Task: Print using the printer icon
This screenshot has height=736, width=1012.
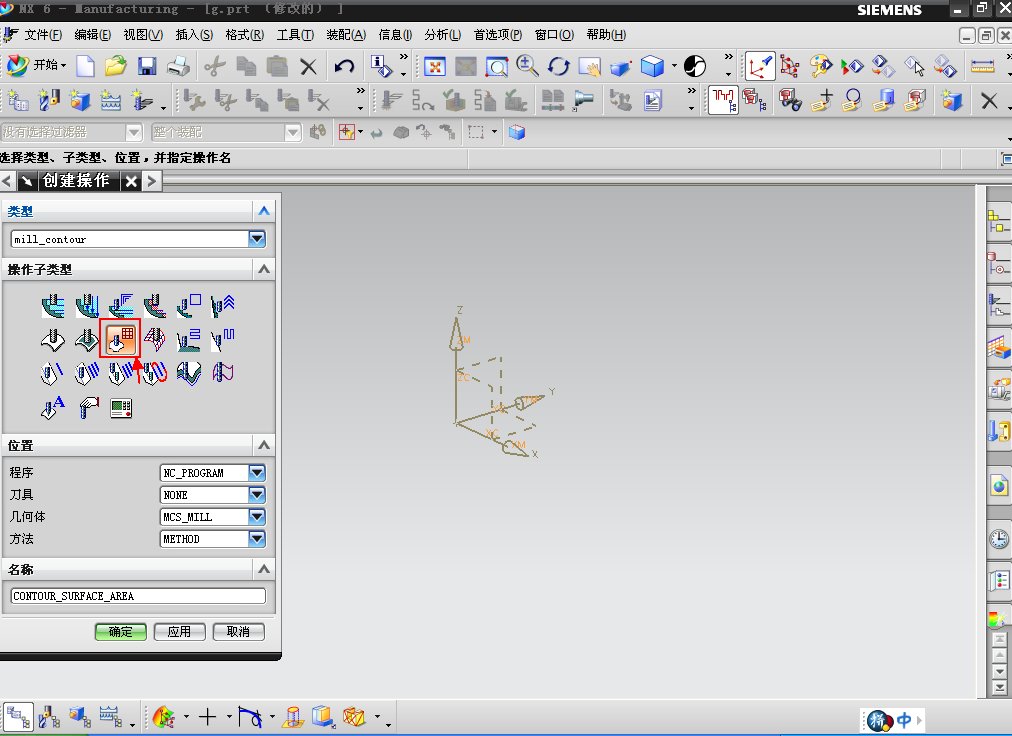Action: tap(178, 66)
